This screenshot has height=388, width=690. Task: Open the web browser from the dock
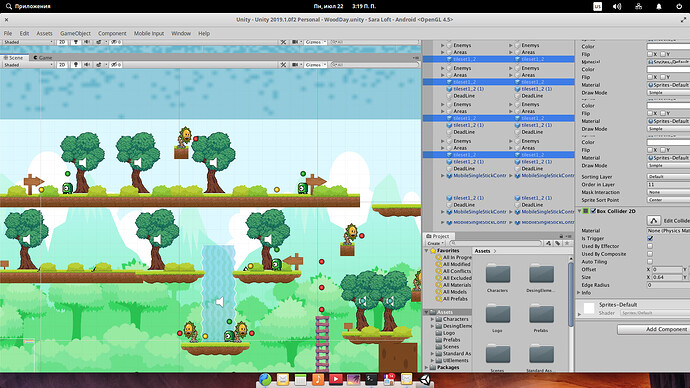[x=265, y=379]
